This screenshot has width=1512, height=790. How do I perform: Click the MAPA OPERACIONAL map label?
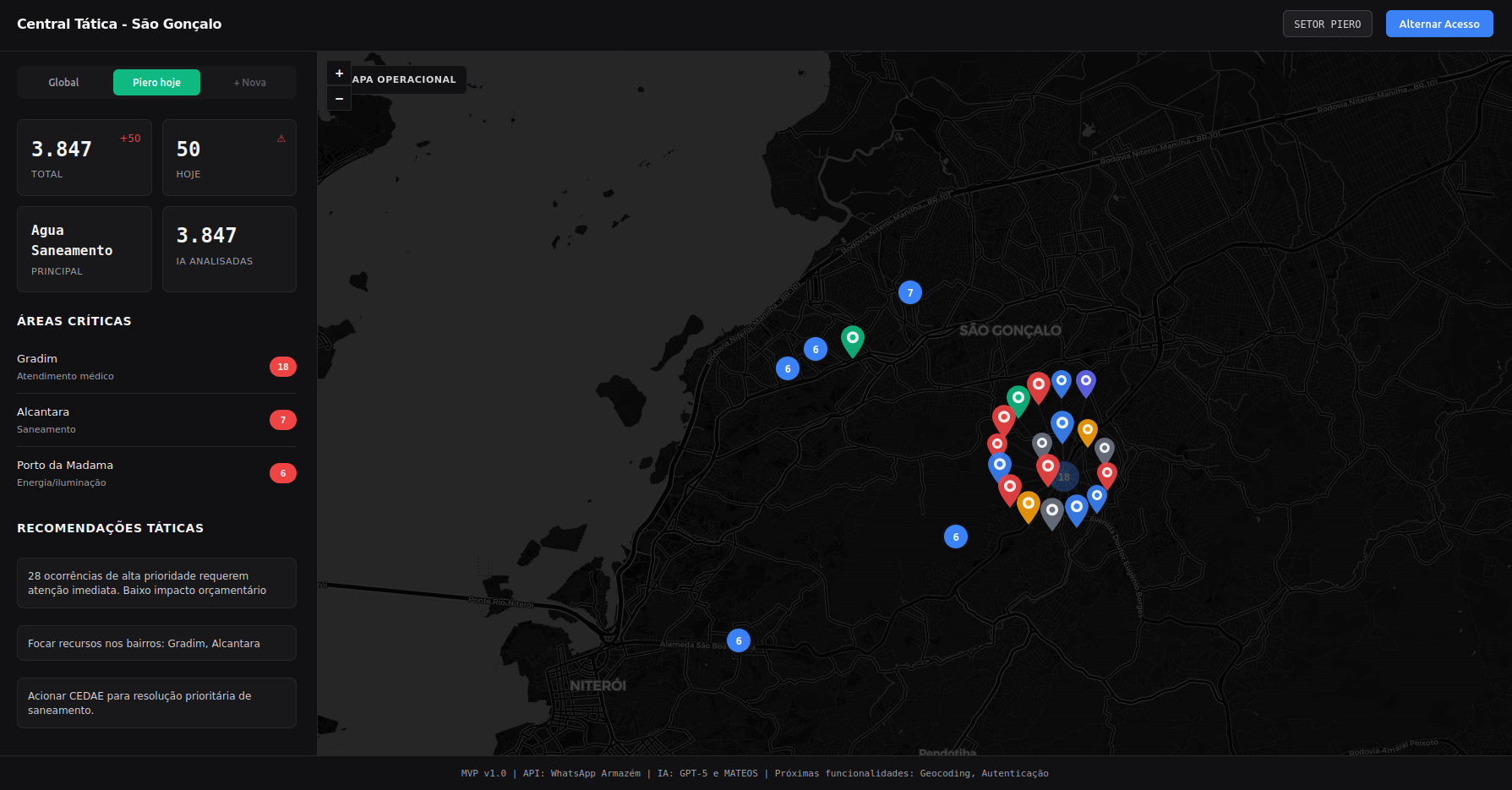pyautogui.click(x=404, y=79)
